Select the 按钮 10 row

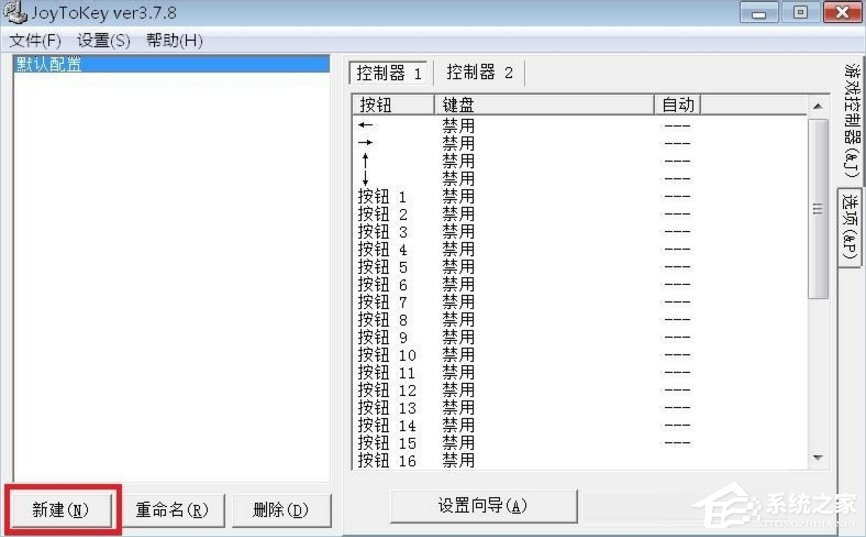pyautogui.click(x=580, y=355)
